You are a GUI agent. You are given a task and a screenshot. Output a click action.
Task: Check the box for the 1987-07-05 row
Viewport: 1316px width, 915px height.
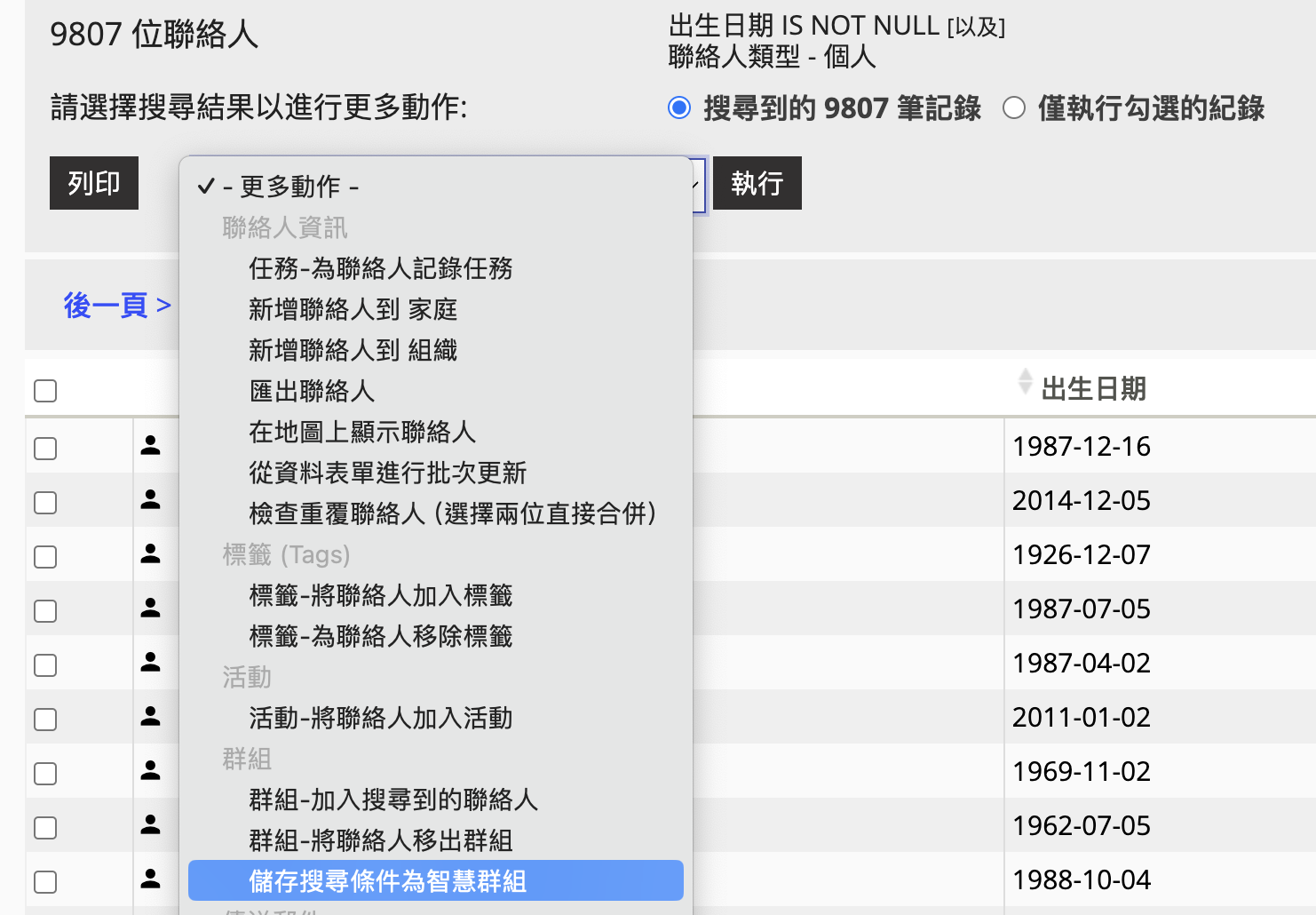pos(45,611)
